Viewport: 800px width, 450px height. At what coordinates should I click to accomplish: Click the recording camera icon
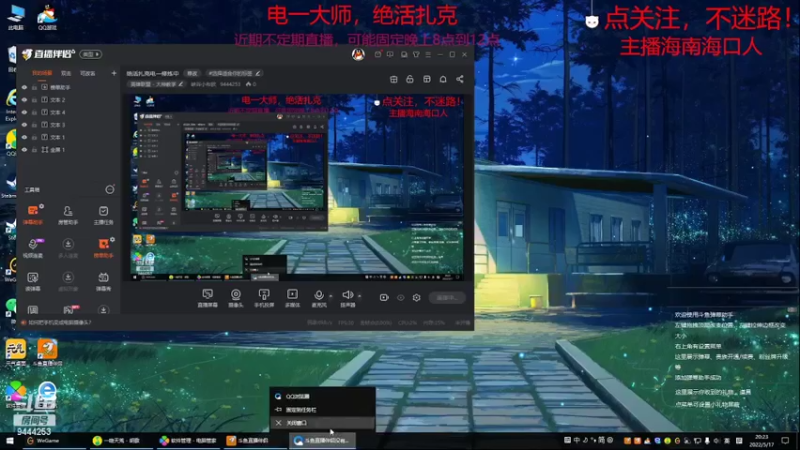click(x=384, y=297)
